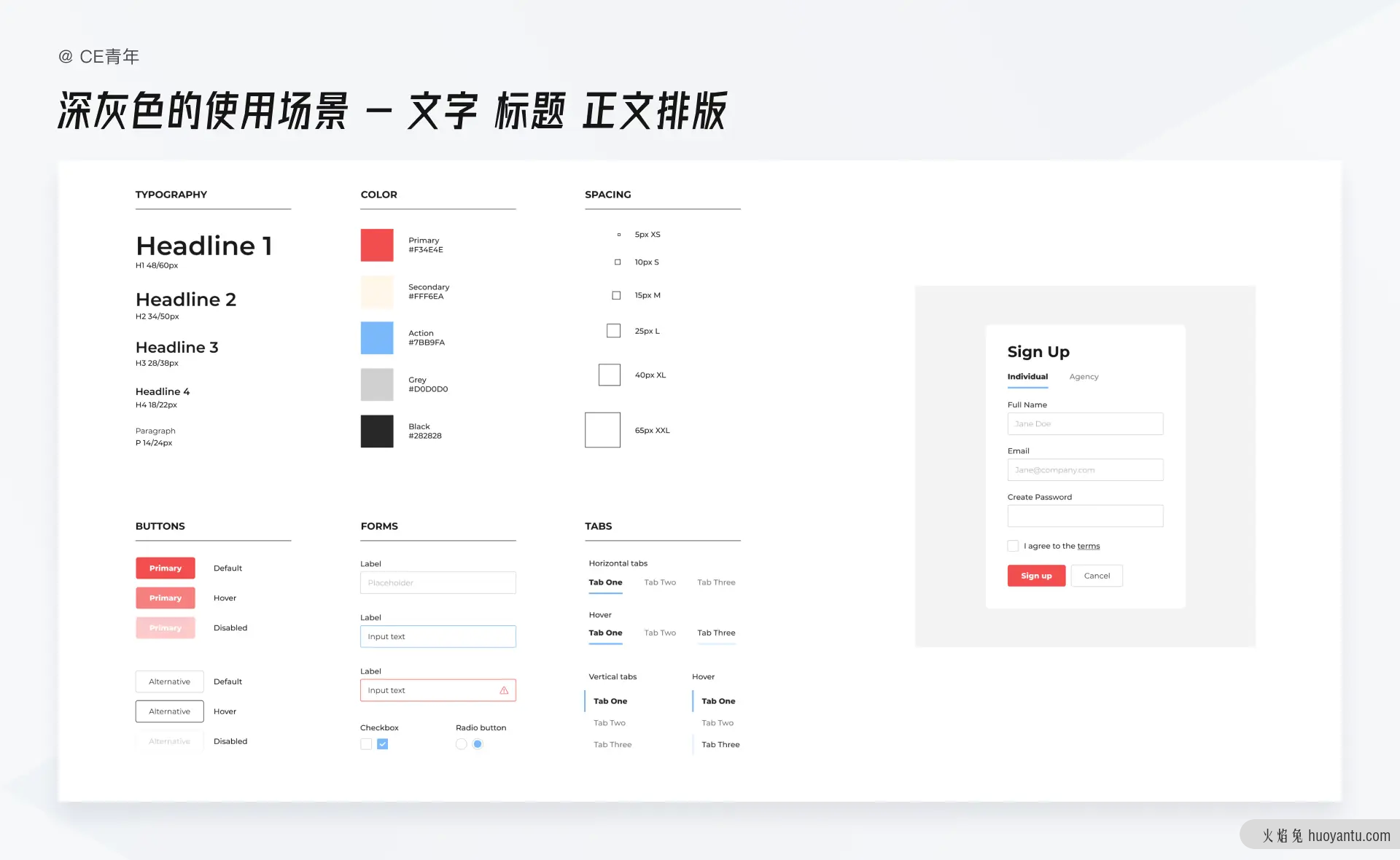
Task: Click the Sign up button
Action: (1037, 575)
